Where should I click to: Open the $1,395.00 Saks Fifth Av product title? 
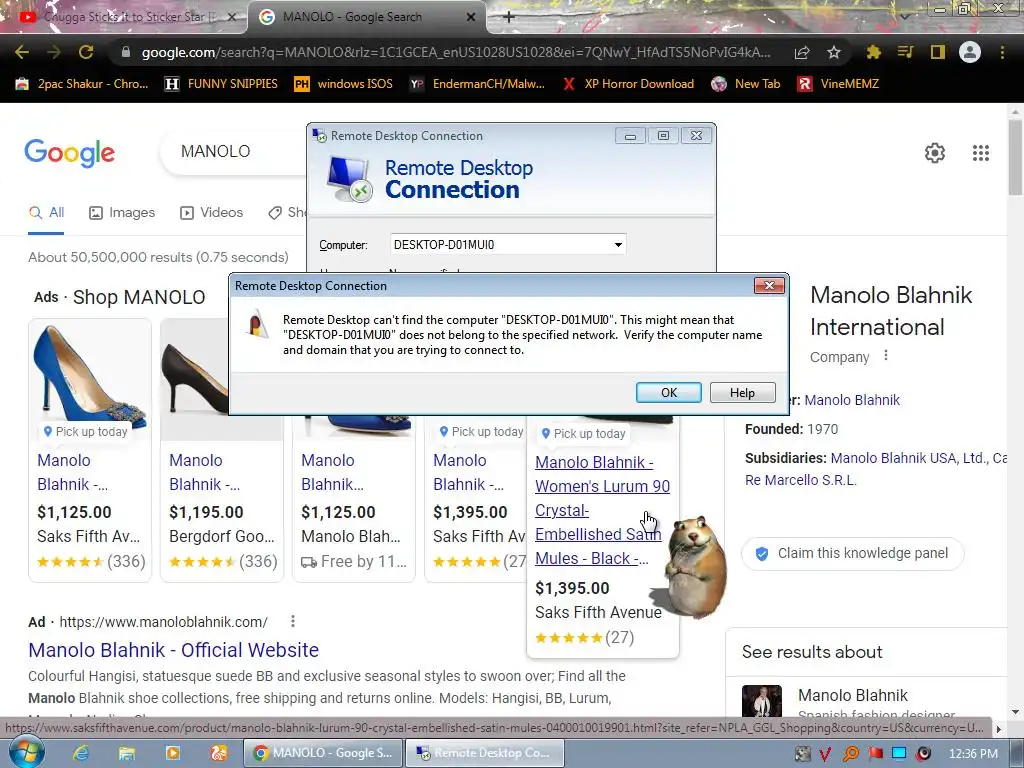(468, 472)
